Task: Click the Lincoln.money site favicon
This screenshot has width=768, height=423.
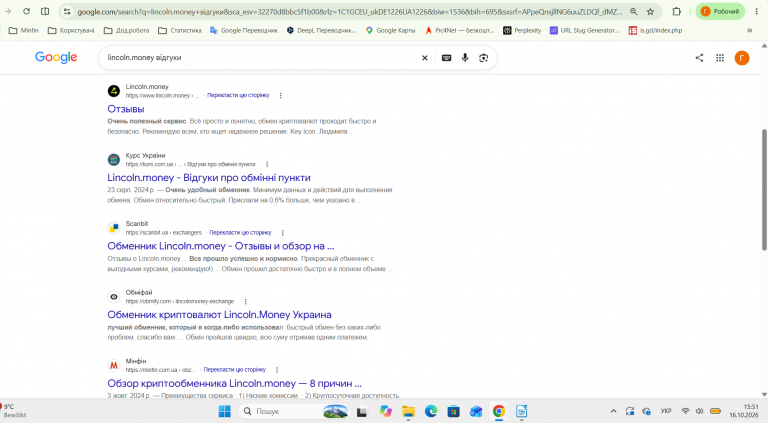Action: tap(114, 91)
